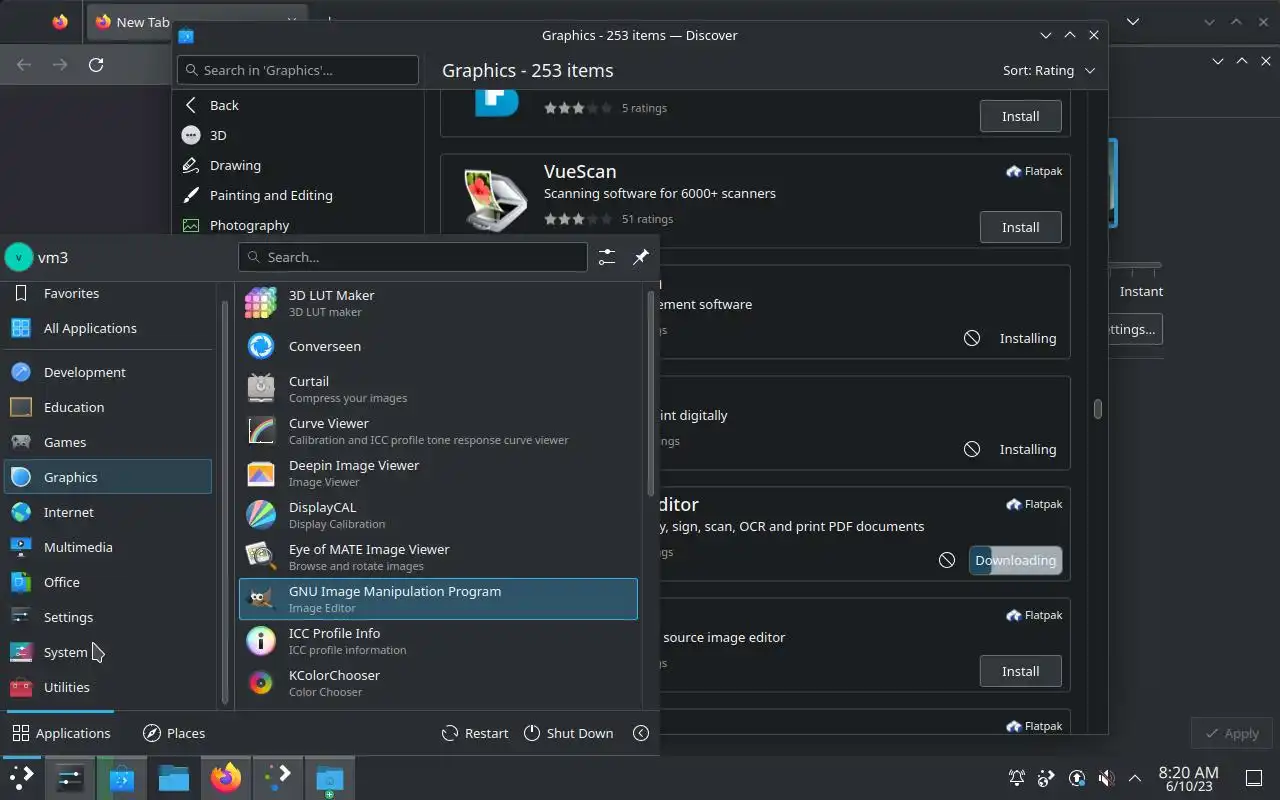Open launcher configuration settings icon
The width and height of the screenshot is (1280, 800).
pyautogui.click(x=607, y=257)
